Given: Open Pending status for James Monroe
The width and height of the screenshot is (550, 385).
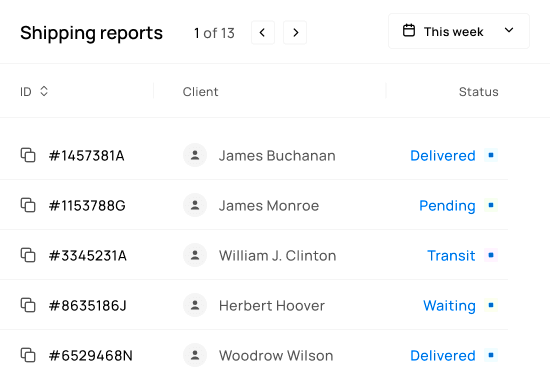Looking at the screenshot, I should coord(447,206).
